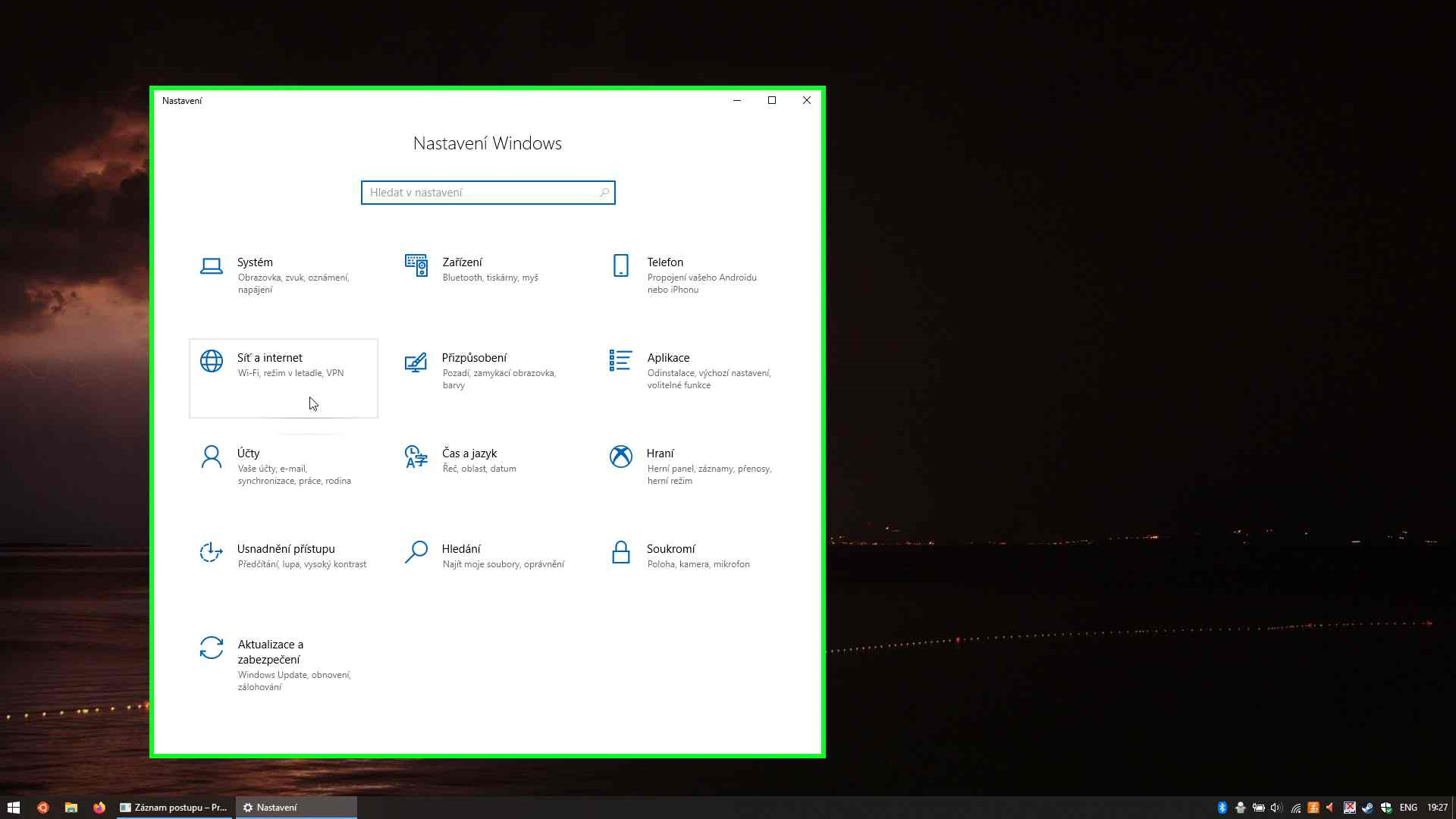Open Aktualizace a zabezpečení settings
Image resolution: width=1456 pixels, height=819 pixels.
[284, 665]
